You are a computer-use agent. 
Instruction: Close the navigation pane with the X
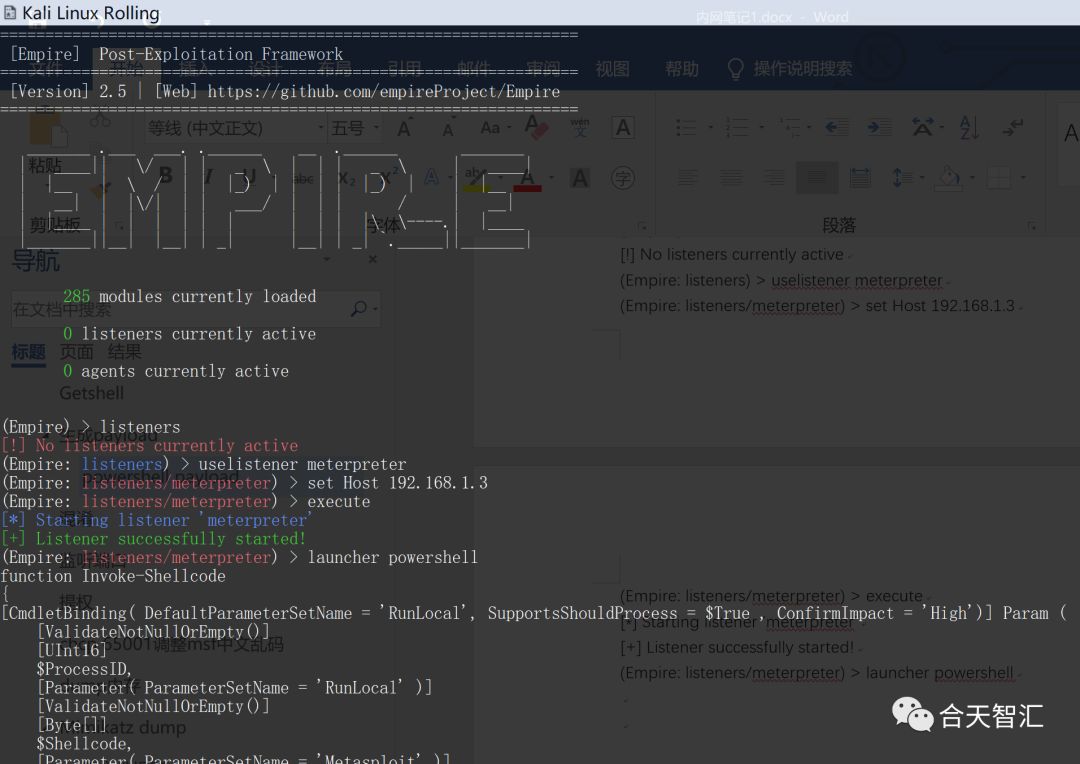coord(373,259)
